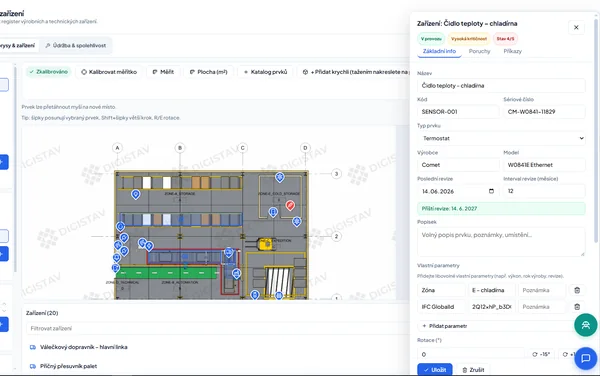Click the Název input field

pos(501,86)
